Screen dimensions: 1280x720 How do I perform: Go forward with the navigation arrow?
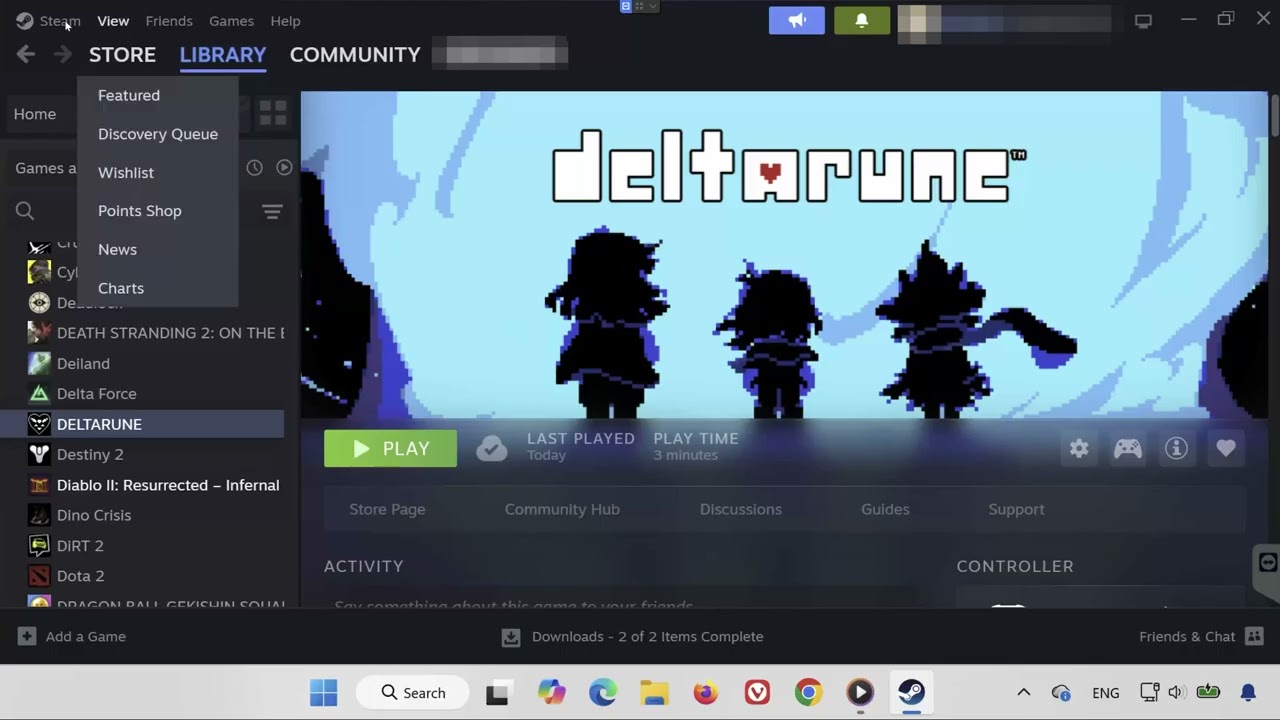click(62, 54)
